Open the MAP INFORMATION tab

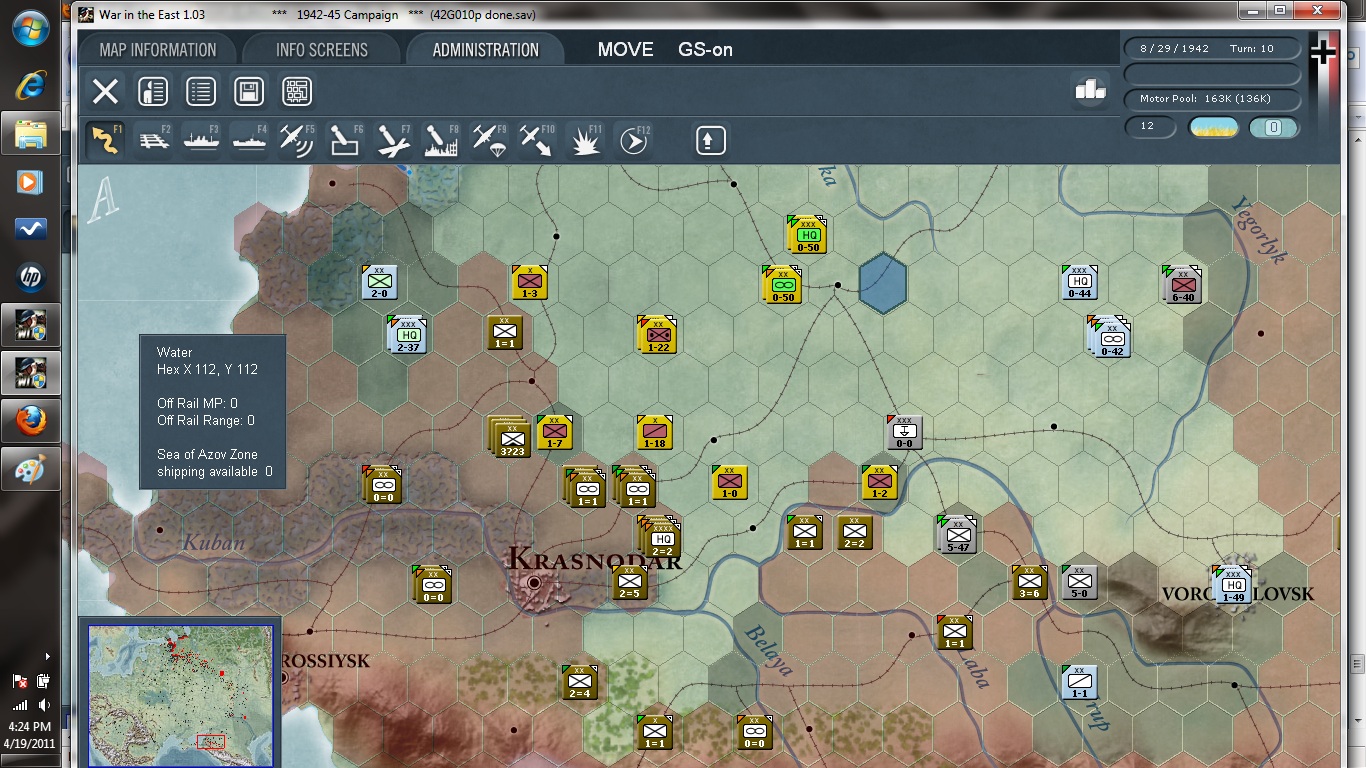coord(158,50)
